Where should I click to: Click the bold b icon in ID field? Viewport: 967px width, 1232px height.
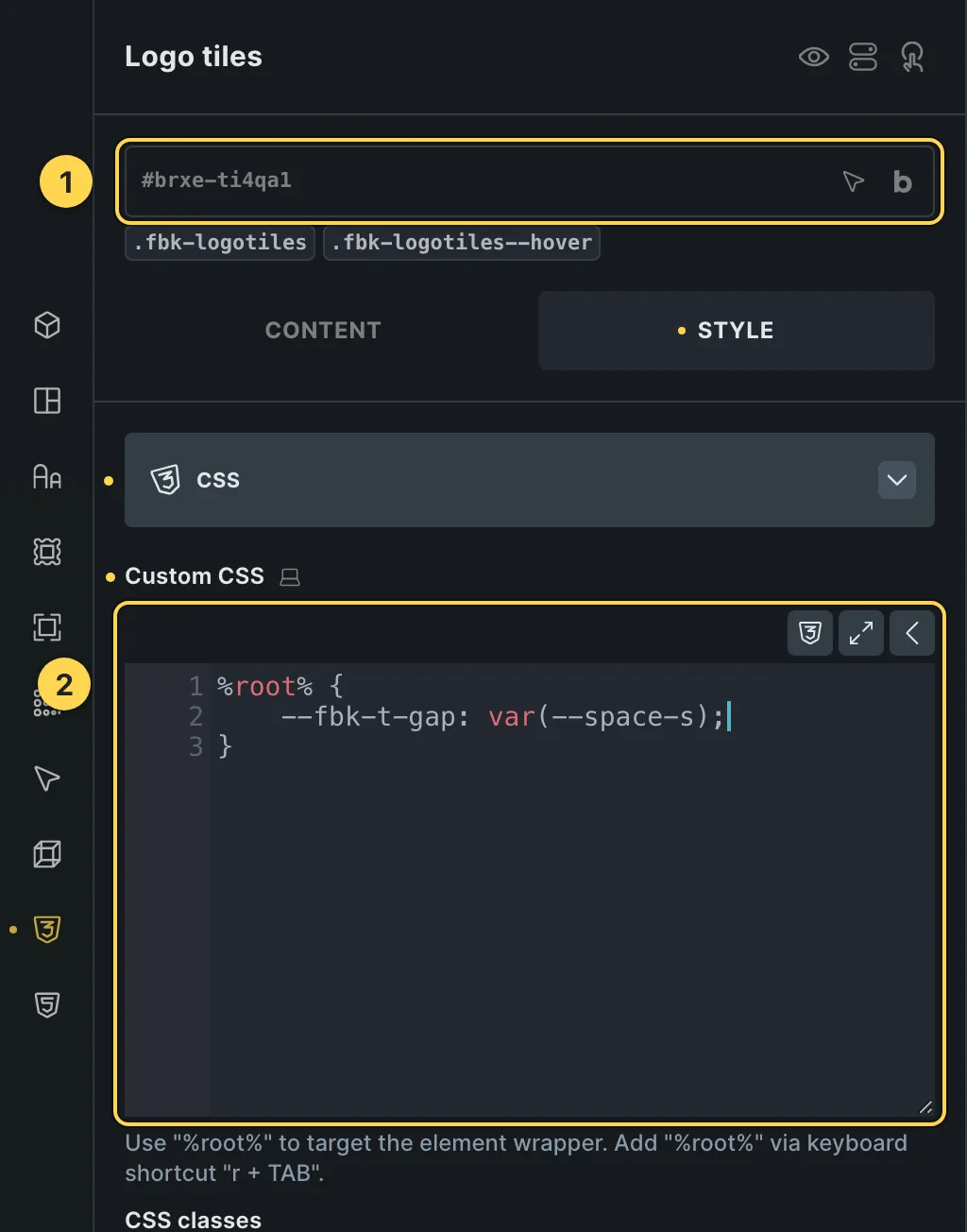click(x=902, y=181)
